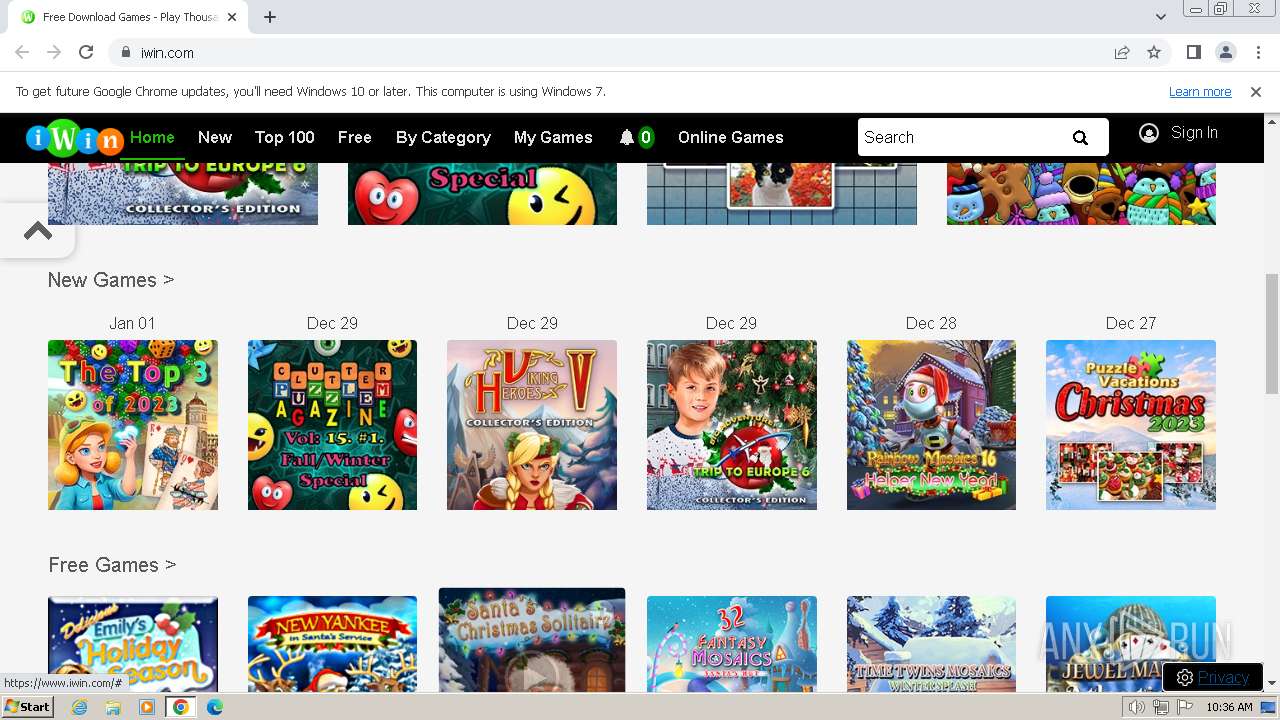
Task: Open Free Games section heading
Action: 112,565
